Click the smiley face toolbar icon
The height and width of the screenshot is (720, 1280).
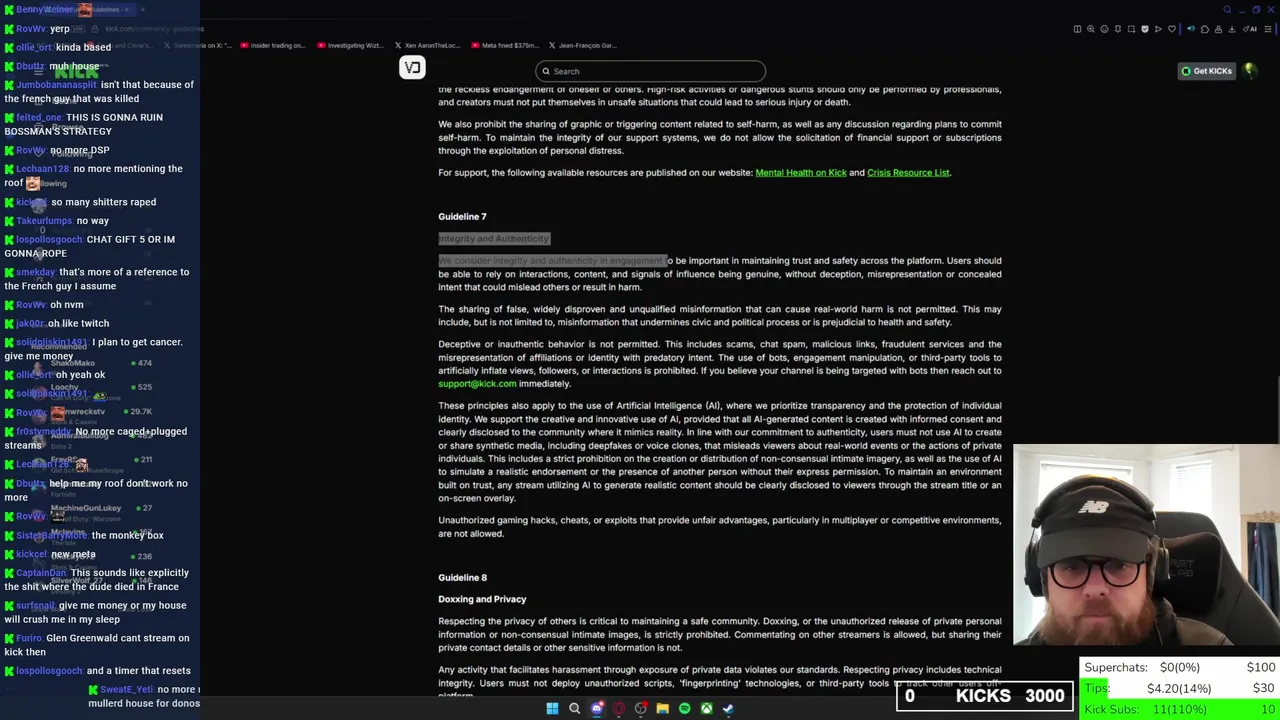click(1104, 29)
